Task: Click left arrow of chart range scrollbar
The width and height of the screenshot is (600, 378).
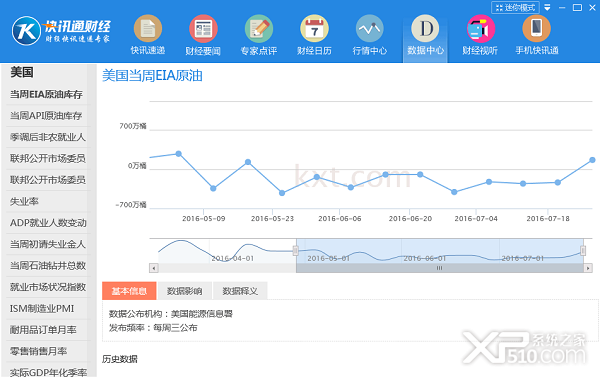Action: click(x=153, y=268)
